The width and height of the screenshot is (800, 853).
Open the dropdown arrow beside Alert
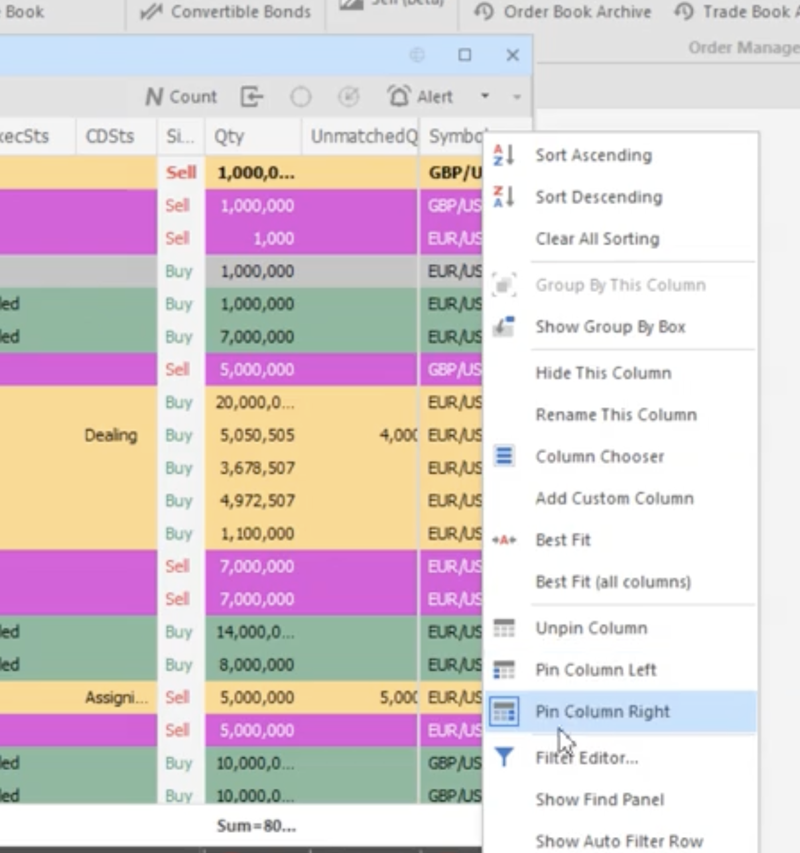[x=487, y=96]
